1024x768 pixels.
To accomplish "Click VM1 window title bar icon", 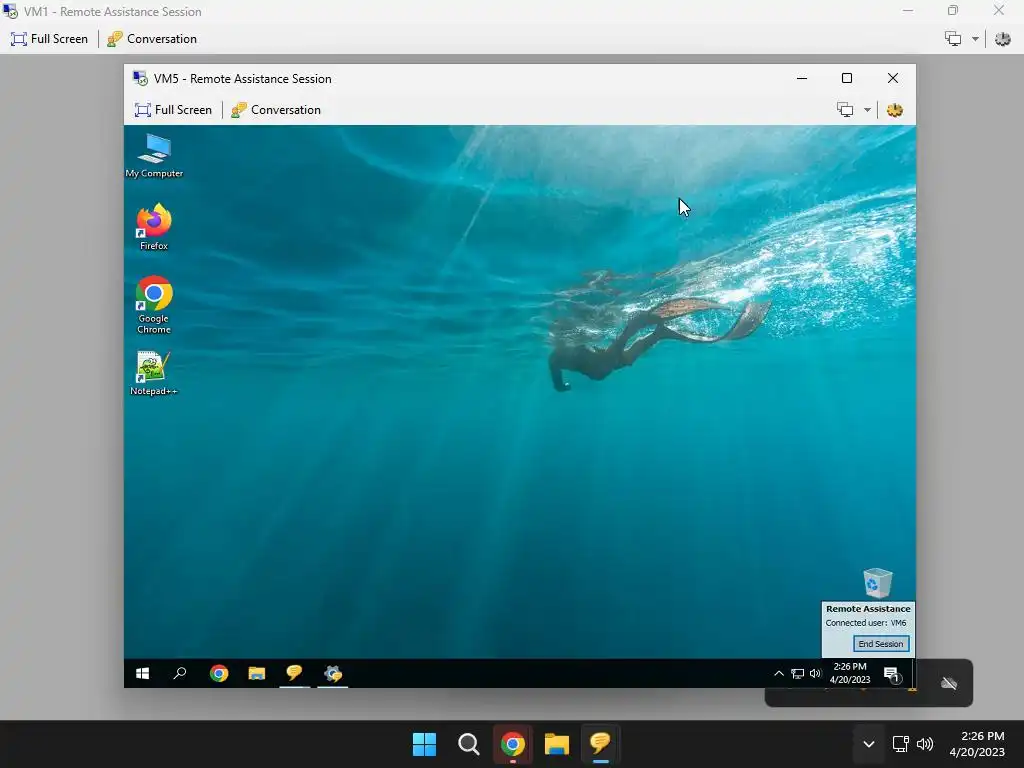I will (10, 11).
